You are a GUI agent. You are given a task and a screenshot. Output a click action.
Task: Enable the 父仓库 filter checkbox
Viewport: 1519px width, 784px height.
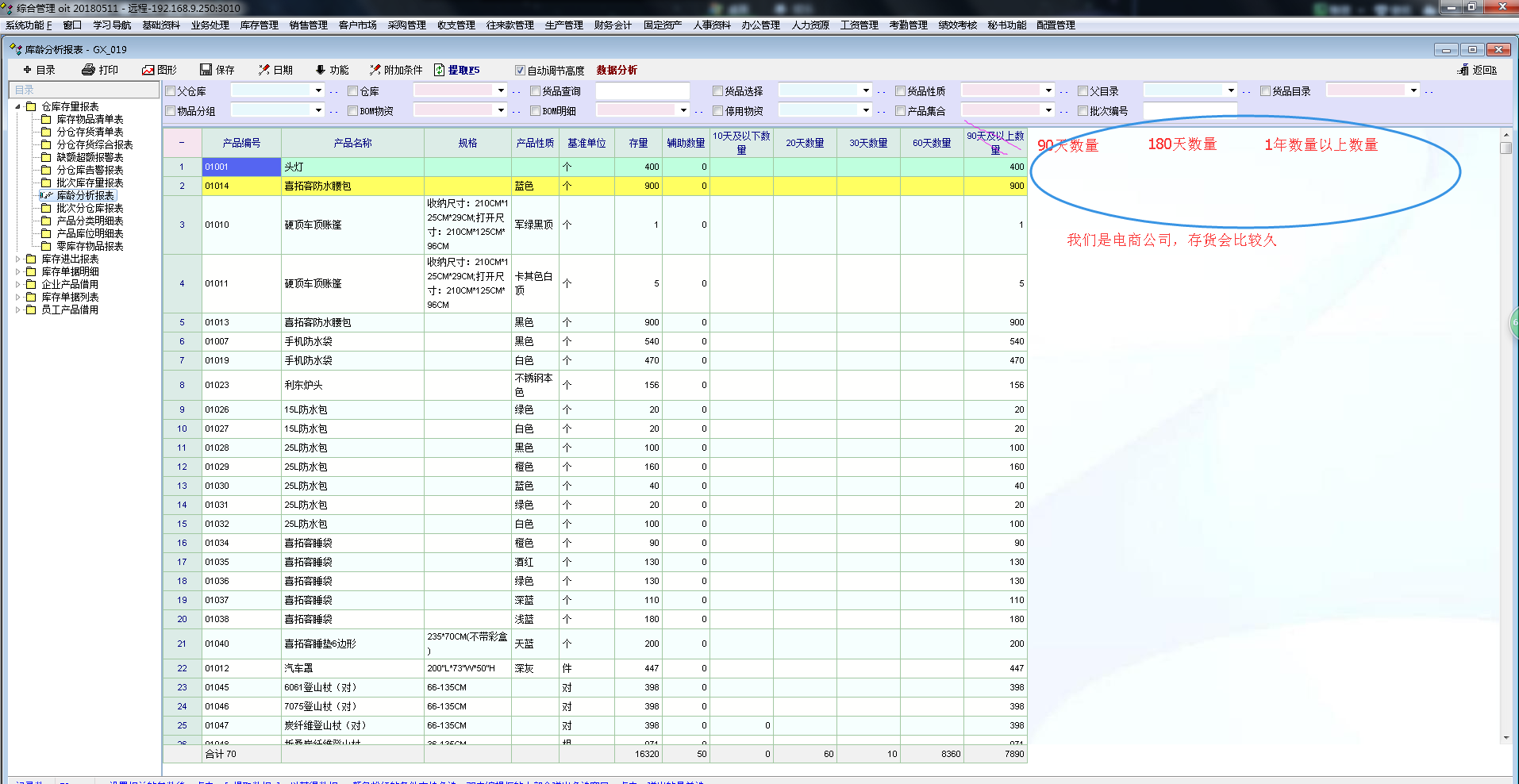coord(171,91)
